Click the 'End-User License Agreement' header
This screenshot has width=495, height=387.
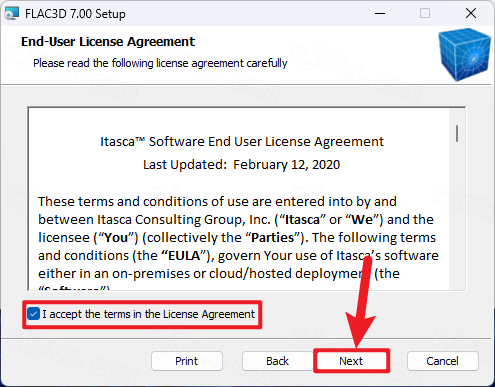108,42
